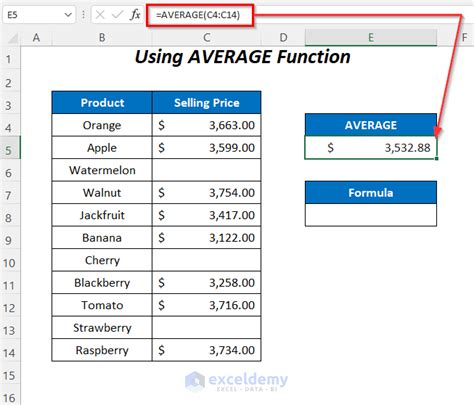Select the 'Banana' cell

102,238
